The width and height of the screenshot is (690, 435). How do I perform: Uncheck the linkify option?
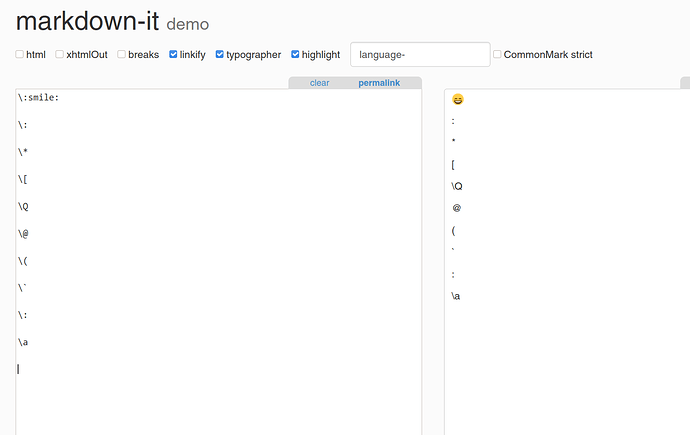click(173, 54)
